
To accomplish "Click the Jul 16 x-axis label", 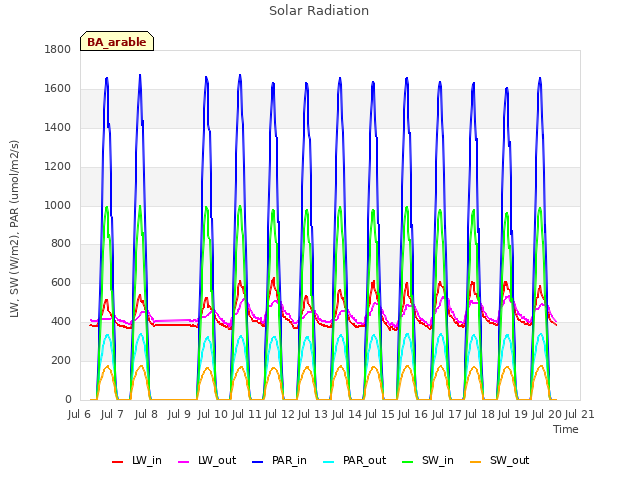I will click(x=413, y=415).
